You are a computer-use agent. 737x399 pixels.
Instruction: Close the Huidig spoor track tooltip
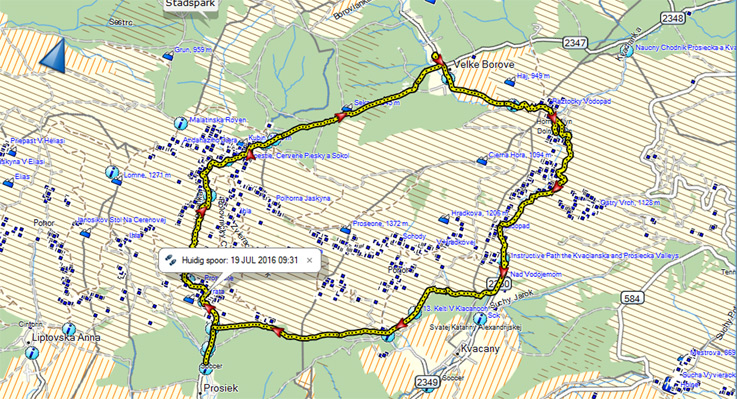tap(309, 260)
